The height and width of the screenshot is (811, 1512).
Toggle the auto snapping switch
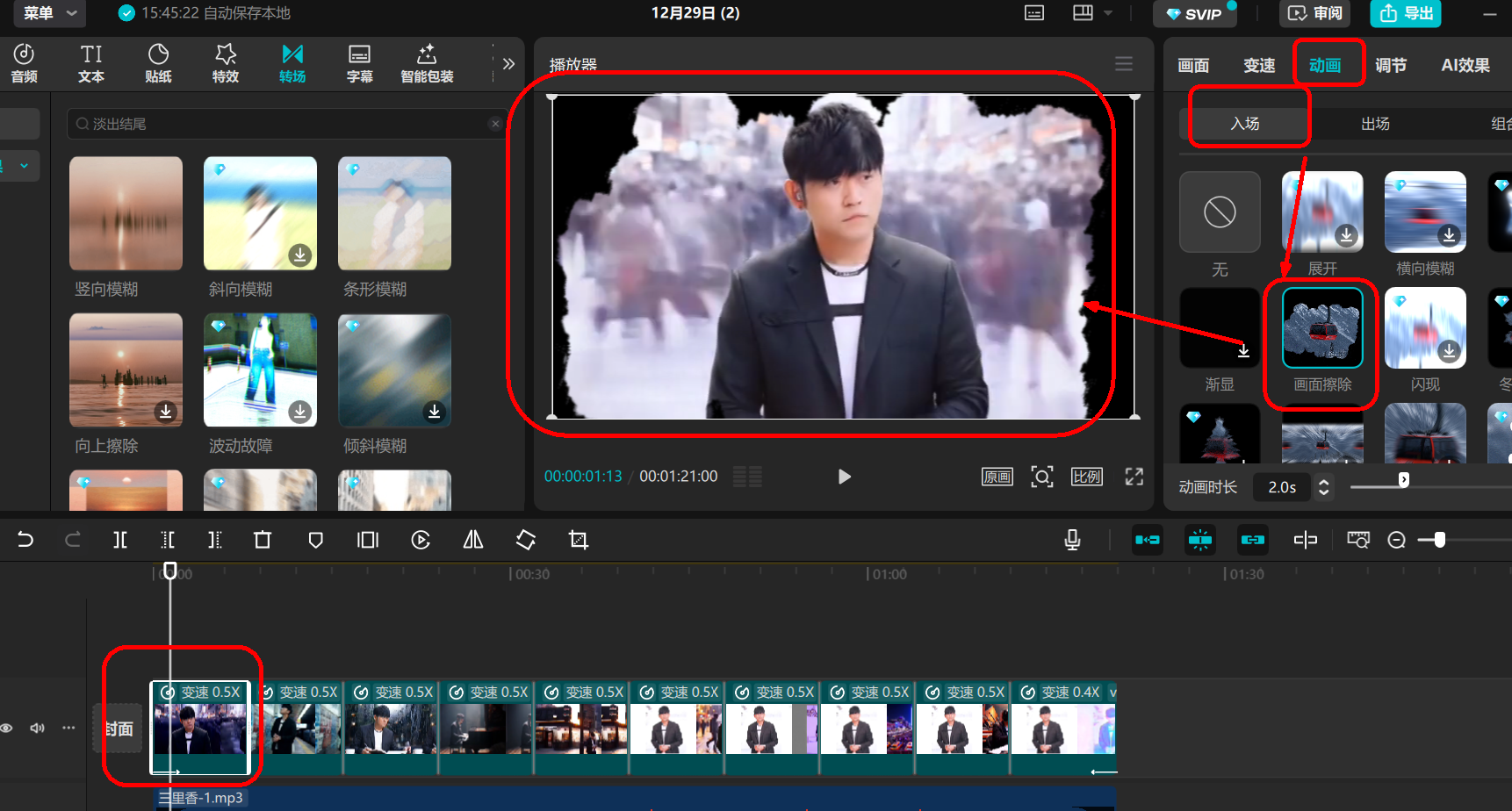coord(1200,540)
